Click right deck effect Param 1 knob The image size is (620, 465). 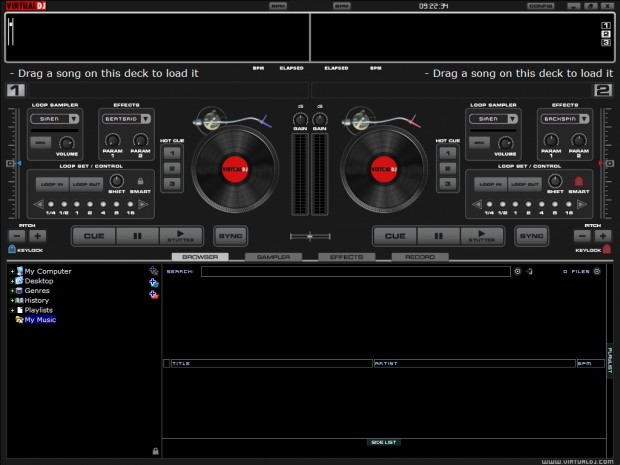coord(551,140)
